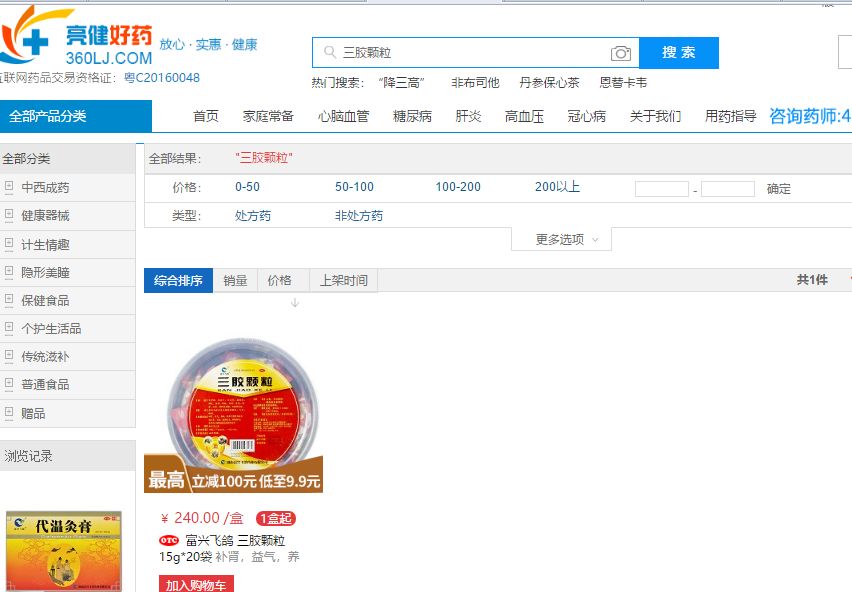Filter price range 100-200
This screenshot has height=592, width=852.
[x=458, y=187]
